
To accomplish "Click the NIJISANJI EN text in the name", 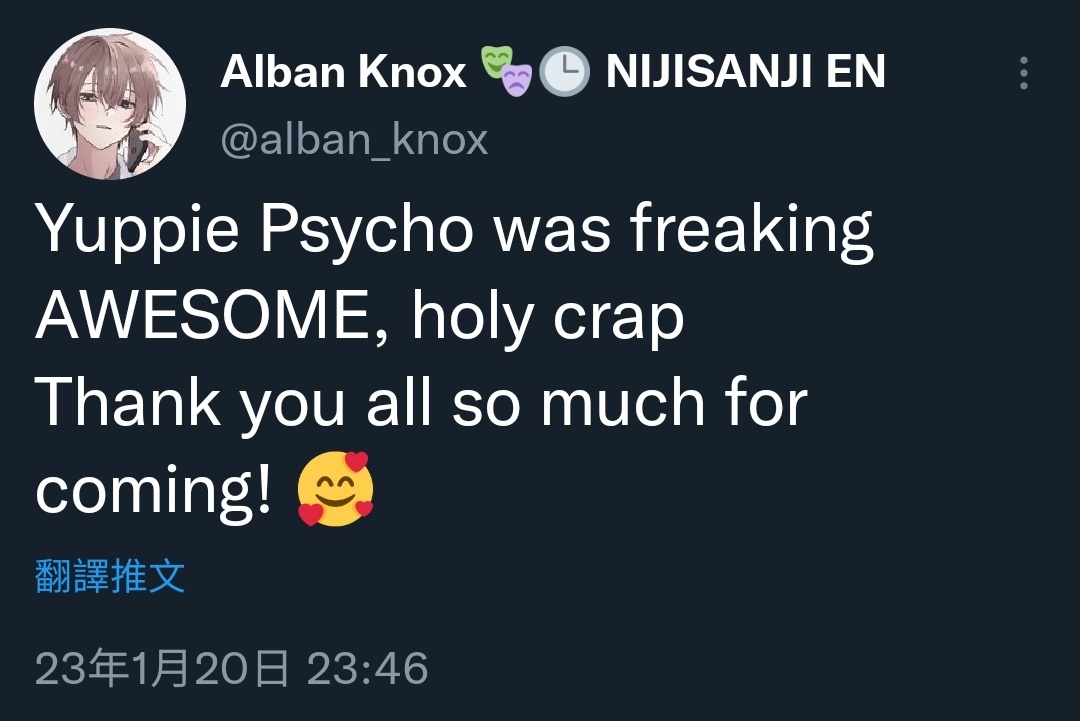I will (x=745, y=72).
